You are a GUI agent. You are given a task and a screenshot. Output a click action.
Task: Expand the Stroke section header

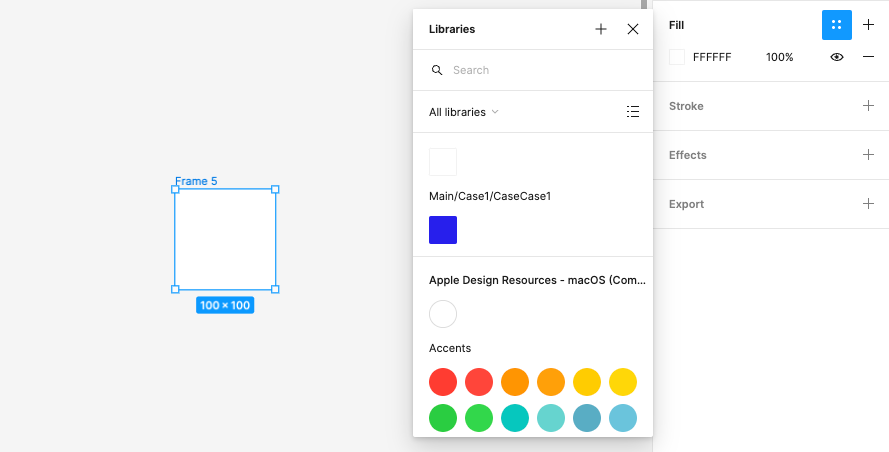pyautogui.click(x=686, y=106)
